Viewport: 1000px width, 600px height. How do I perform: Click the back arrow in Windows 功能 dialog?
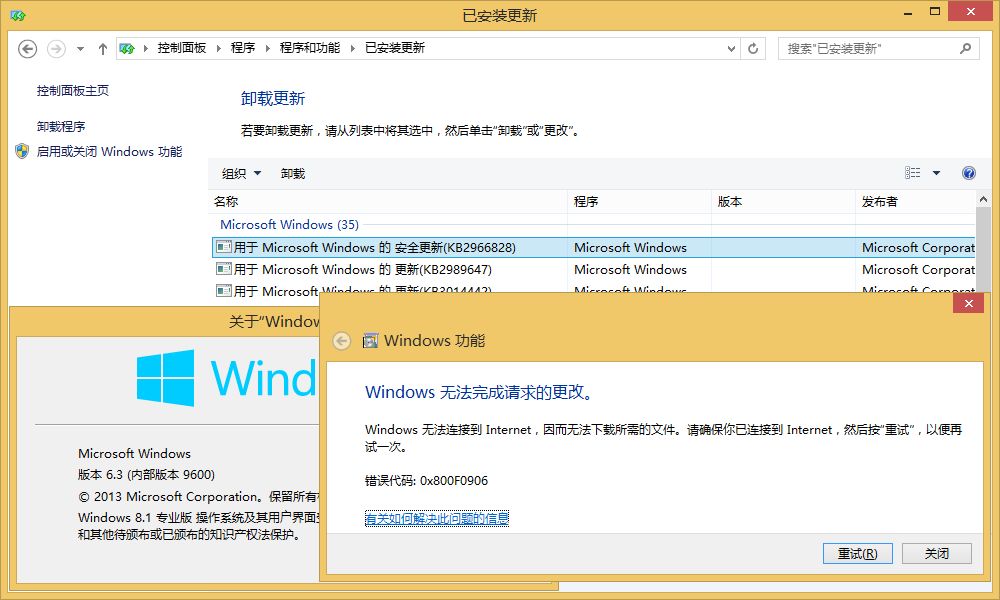click(x=342, y=341)
